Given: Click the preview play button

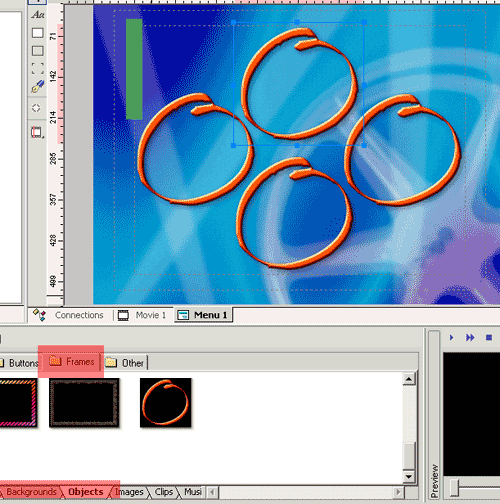Looking at the screenshot, I should 452,338.
